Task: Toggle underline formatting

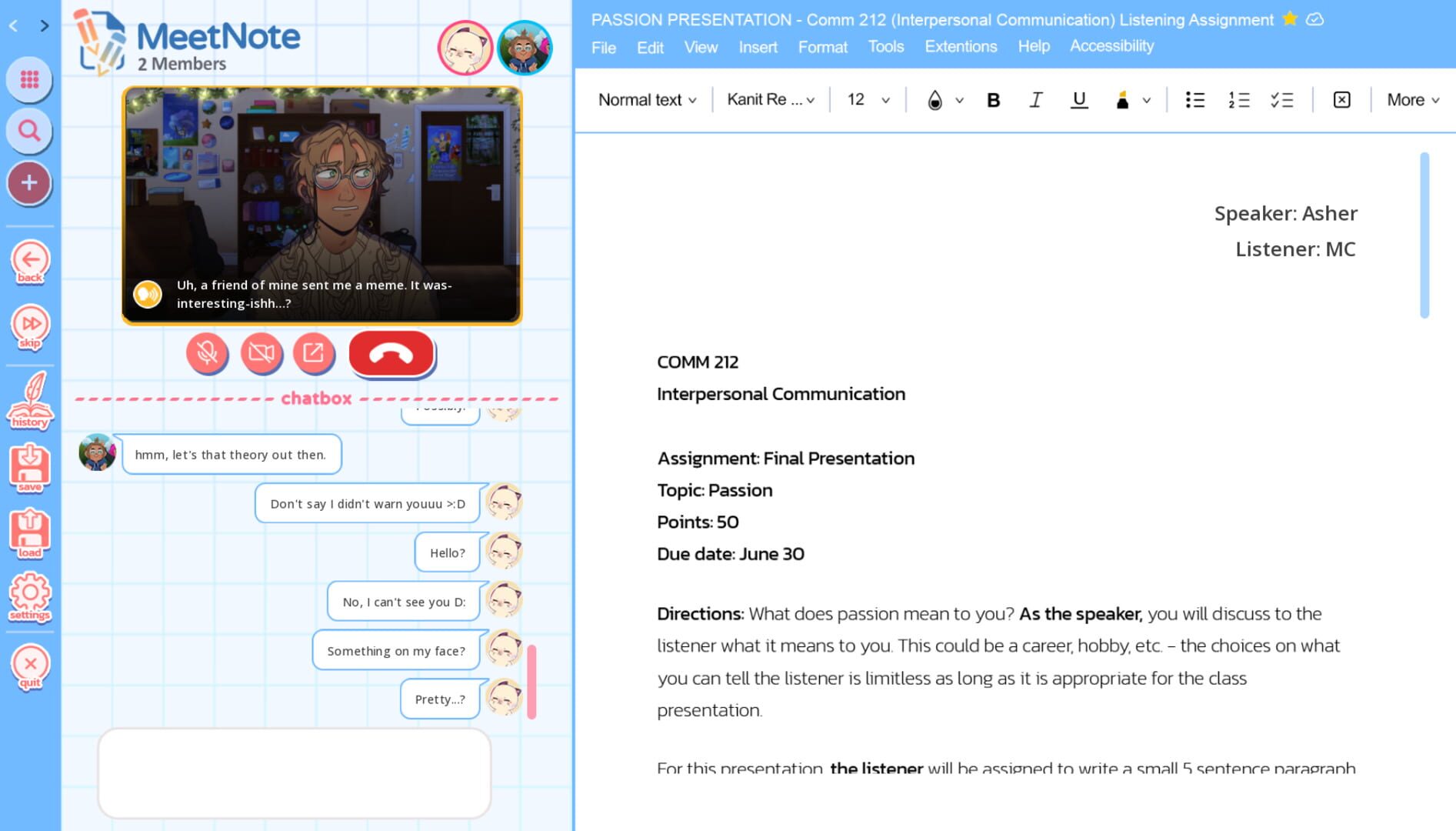Action: click(x=1078, y=99)
